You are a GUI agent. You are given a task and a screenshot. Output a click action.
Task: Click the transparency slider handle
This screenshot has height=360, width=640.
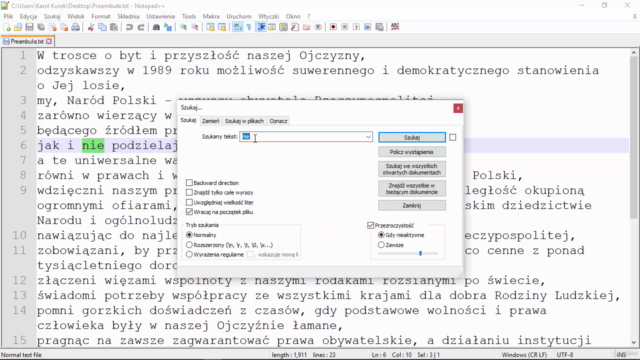[x=420, y=253]
